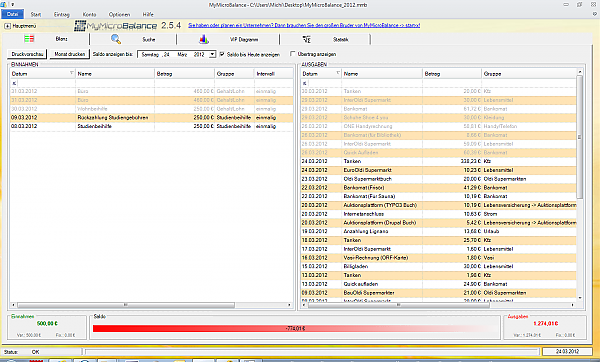Click the help icon right of the menu bar
This screenshot has height=362, width=600.
(595, 14)
